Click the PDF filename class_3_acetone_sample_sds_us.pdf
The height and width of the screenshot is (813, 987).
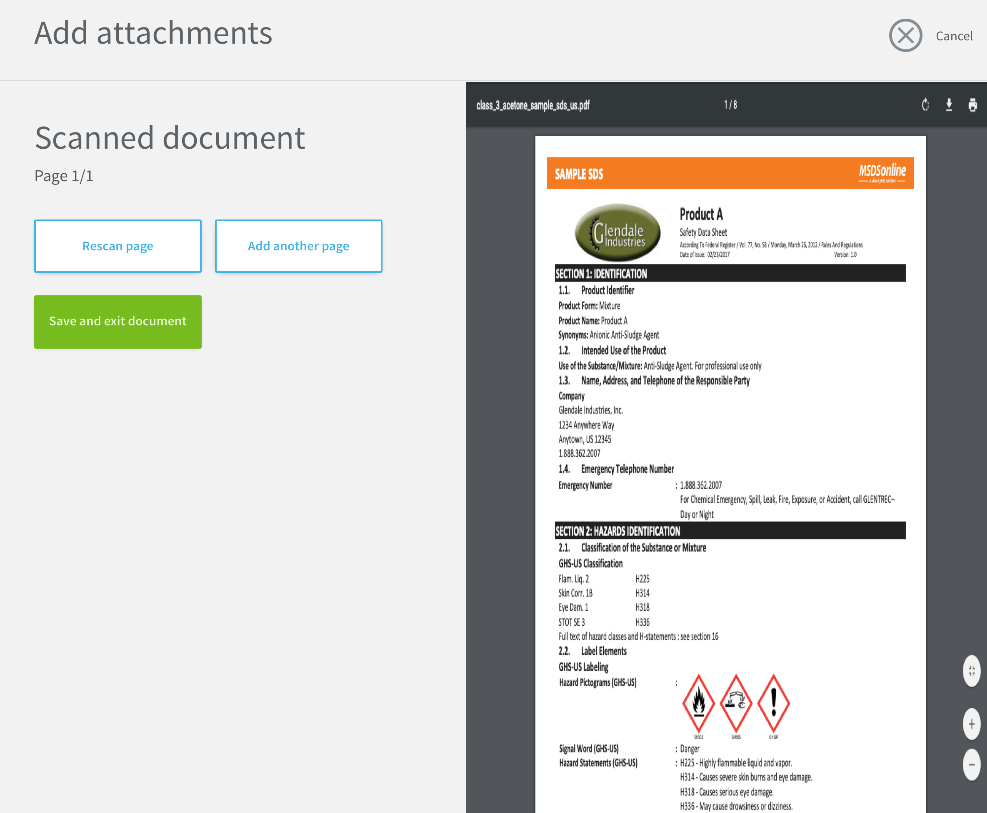[533, 105]
